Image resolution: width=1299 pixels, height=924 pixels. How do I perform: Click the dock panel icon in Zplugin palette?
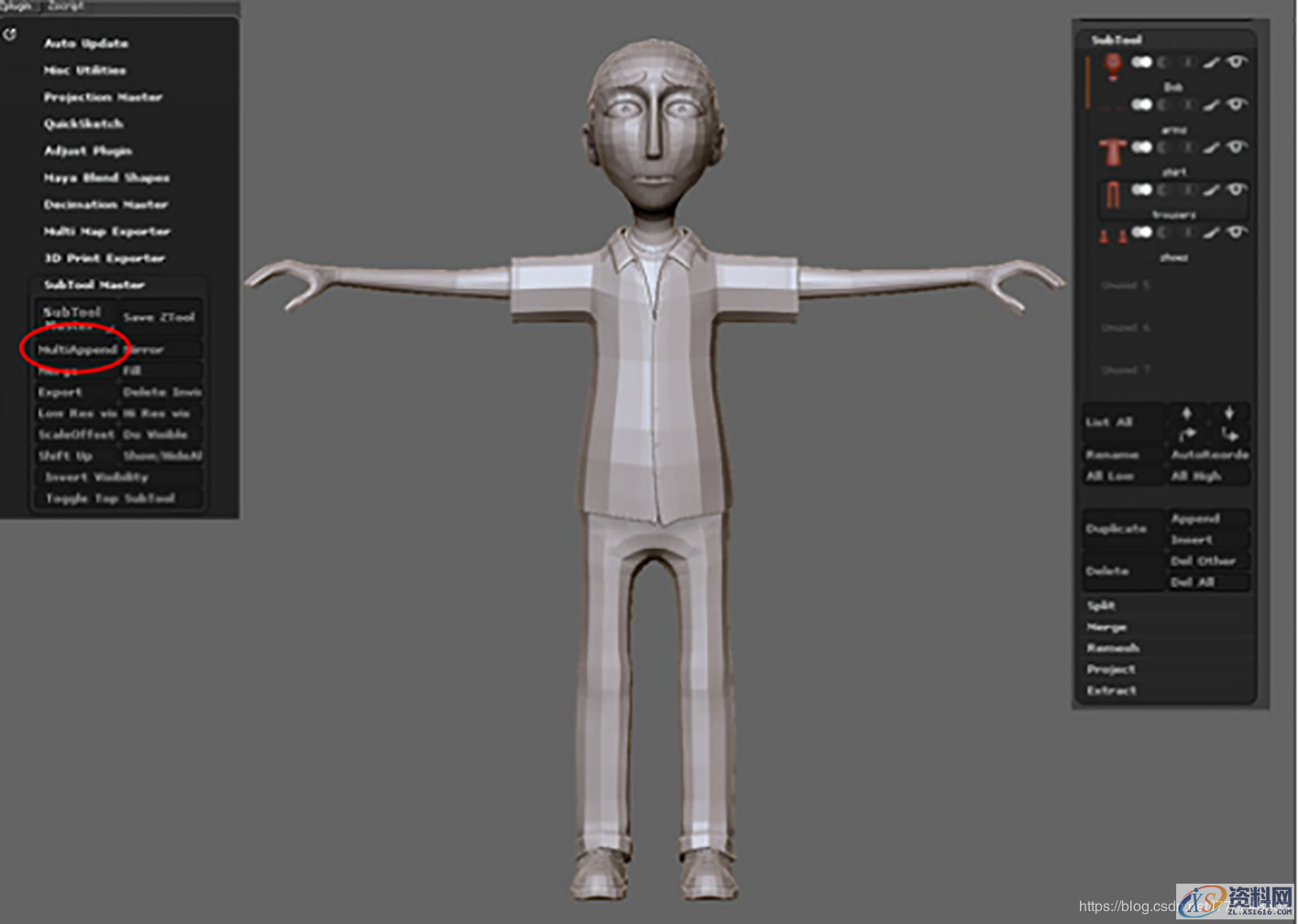(x=10, y=35)
